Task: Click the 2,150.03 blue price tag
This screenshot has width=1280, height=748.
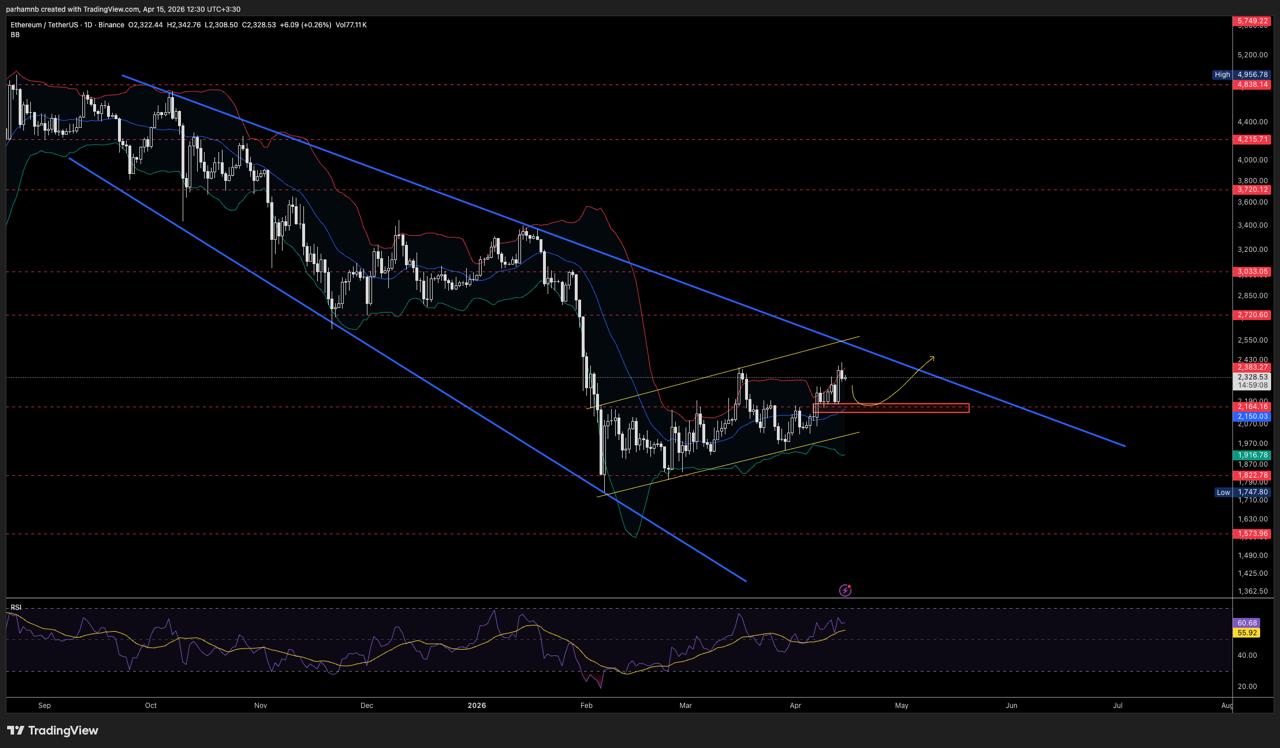Action: pos(1252,416)
